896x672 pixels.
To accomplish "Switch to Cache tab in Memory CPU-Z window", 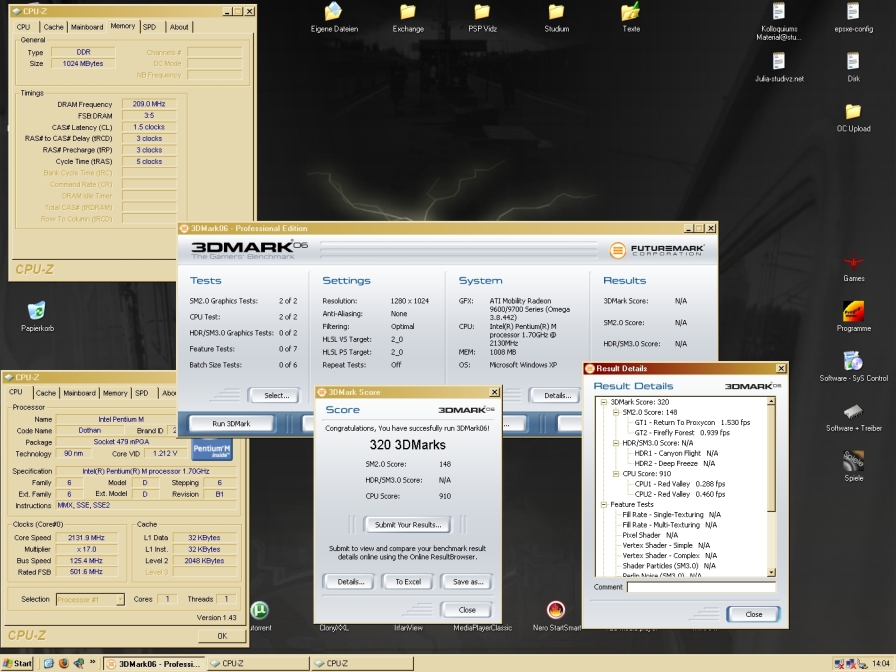I will pos(53,27).
